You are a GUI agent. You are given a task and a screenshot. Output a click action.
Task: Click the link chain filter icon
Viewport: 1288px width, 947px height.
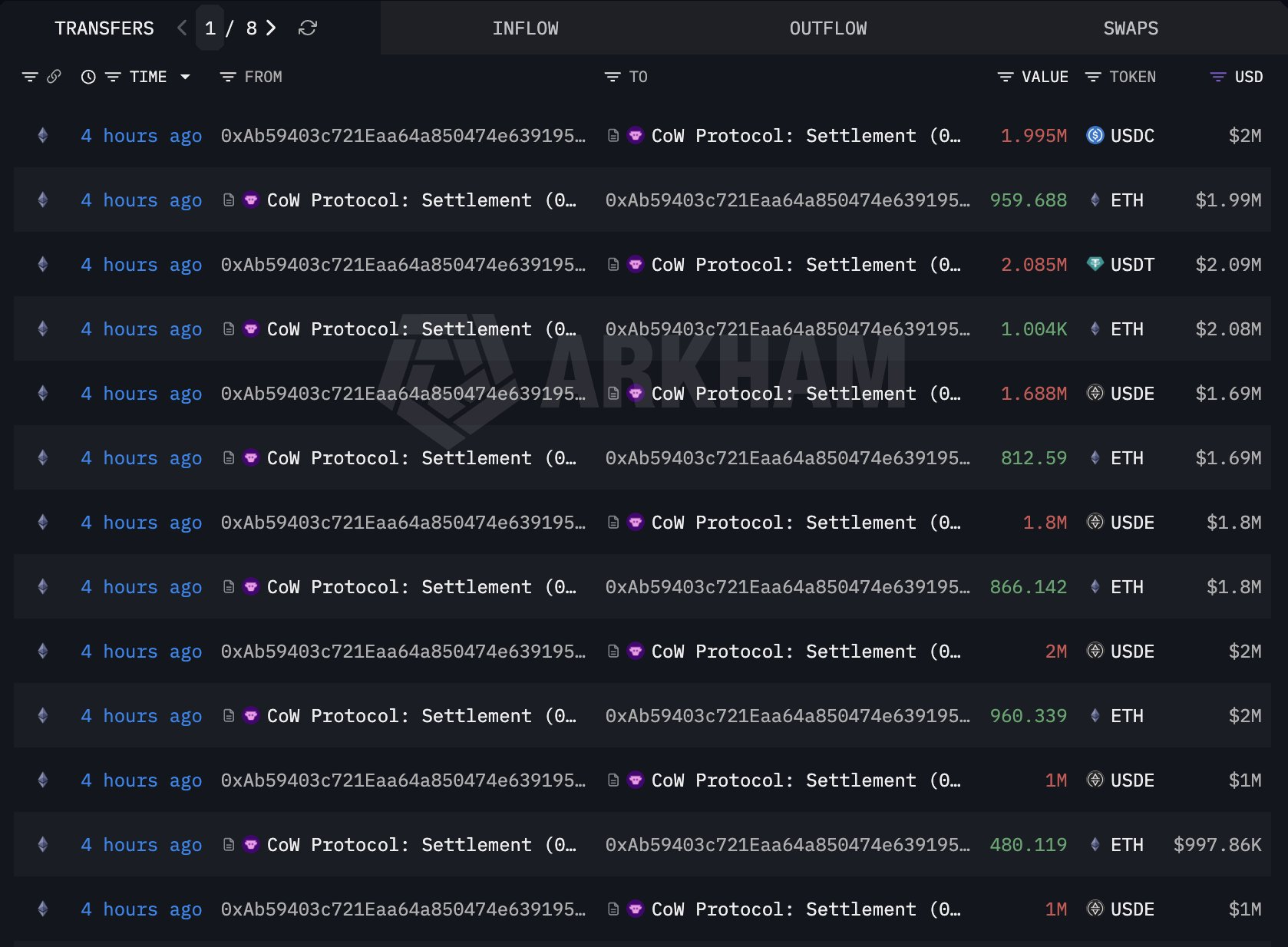tap(54, 77)
